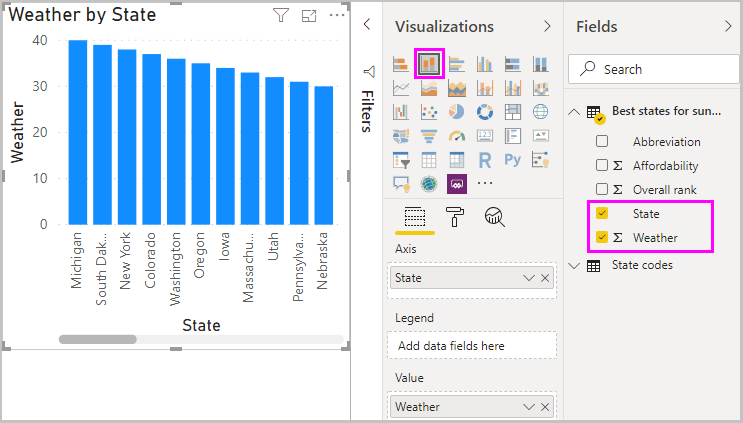Open State dropdown in Axis well
Viewport: 743px width, 423px height.
[x=529, y=278]
